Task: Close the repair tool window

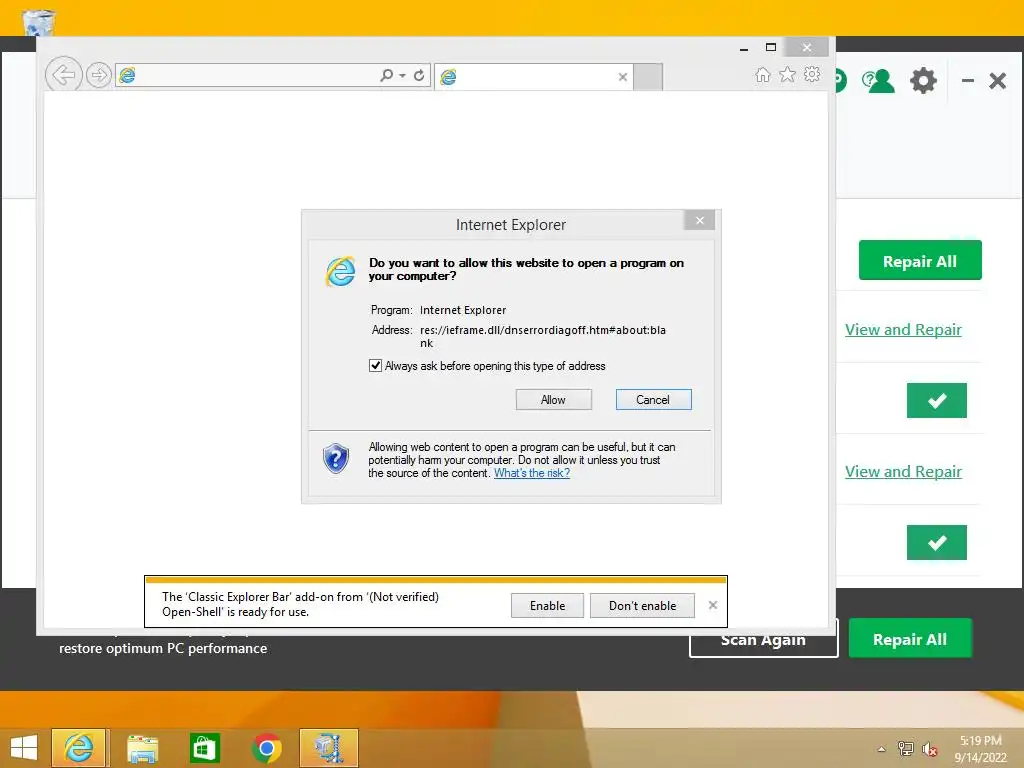Action: (997, 81)
